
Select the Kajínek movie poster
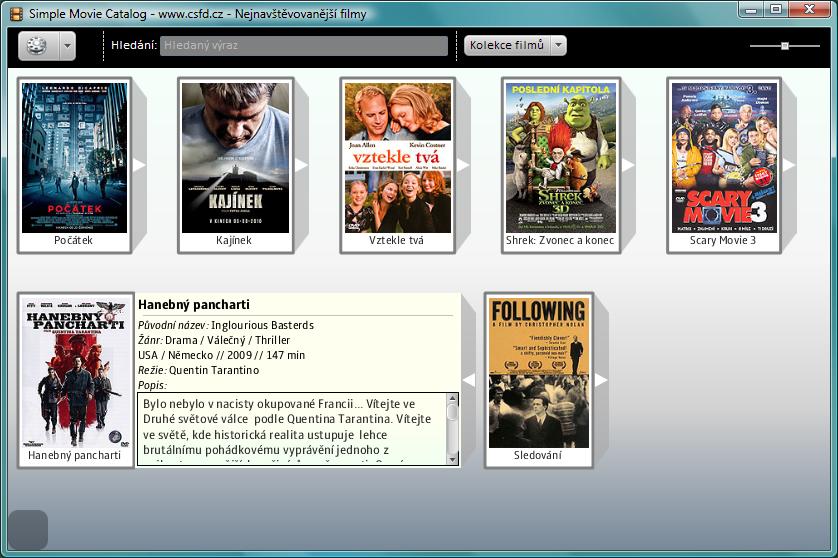(235, 158)
